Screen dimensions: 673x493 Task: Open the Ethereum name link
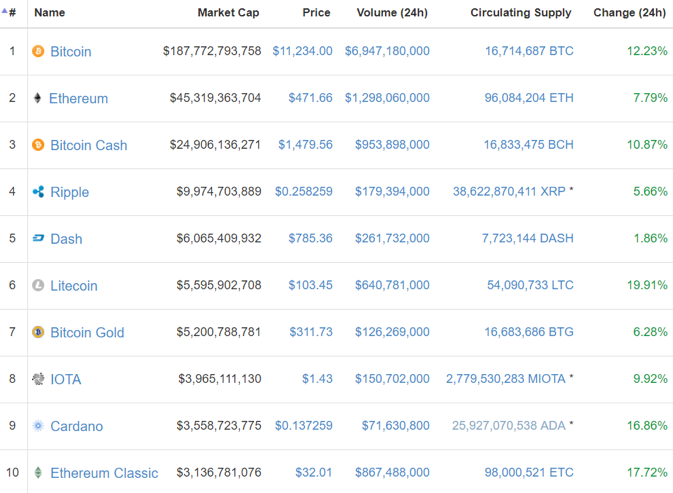pos(79,98)
